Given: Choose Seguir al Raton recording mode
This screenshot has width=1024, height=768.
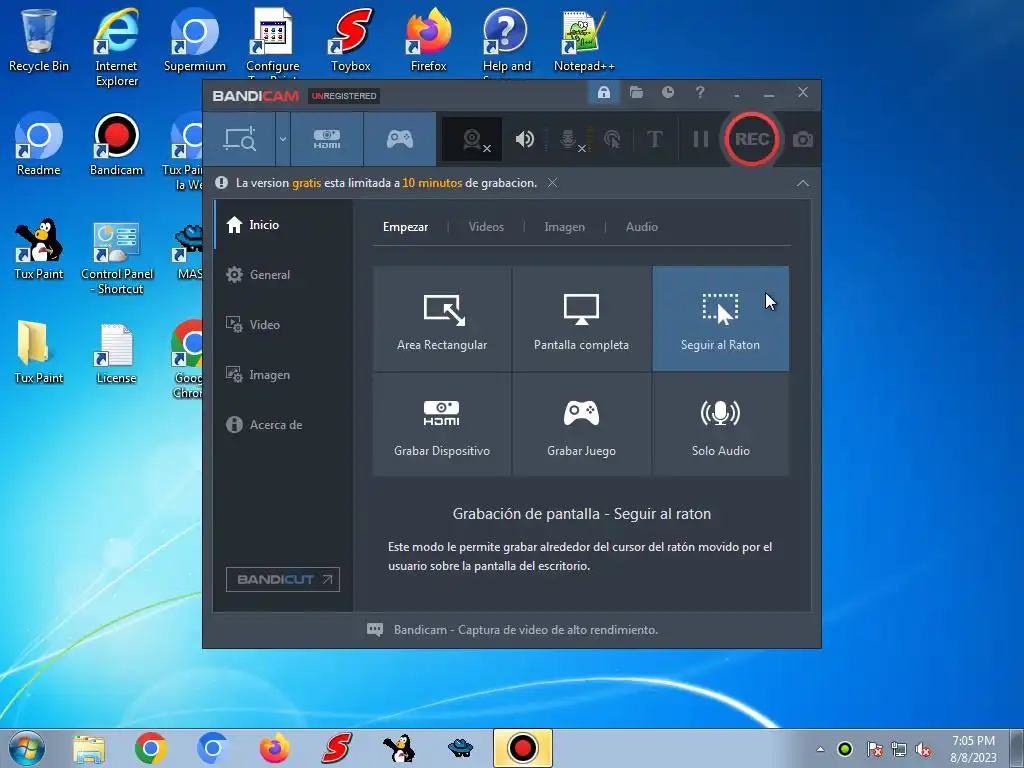Looking at the screenshot, I should coord(720,319).
